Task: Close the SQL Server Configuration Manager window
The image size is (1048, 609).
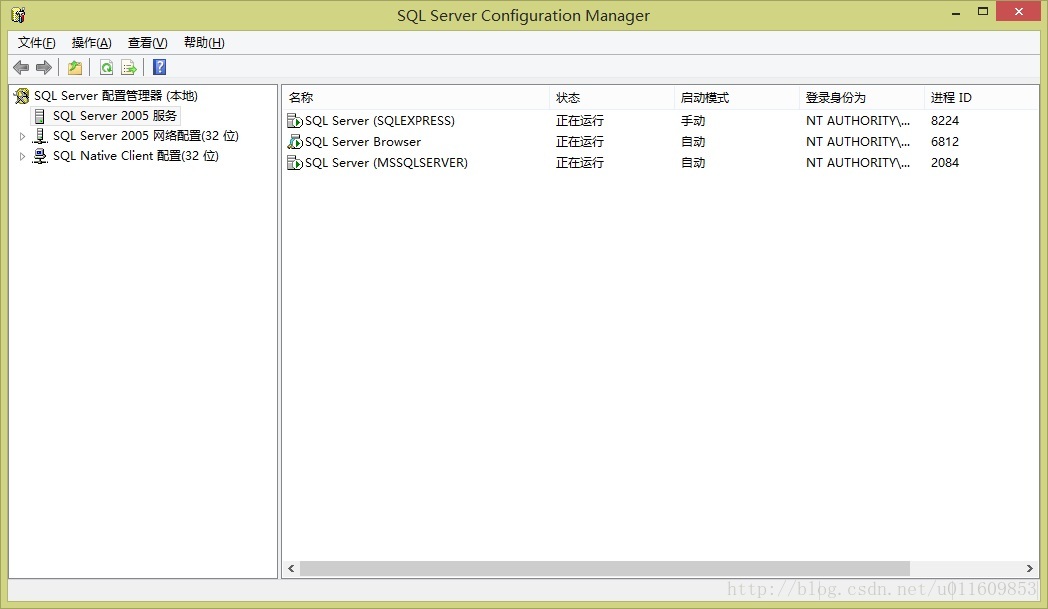Action: 1019,11
